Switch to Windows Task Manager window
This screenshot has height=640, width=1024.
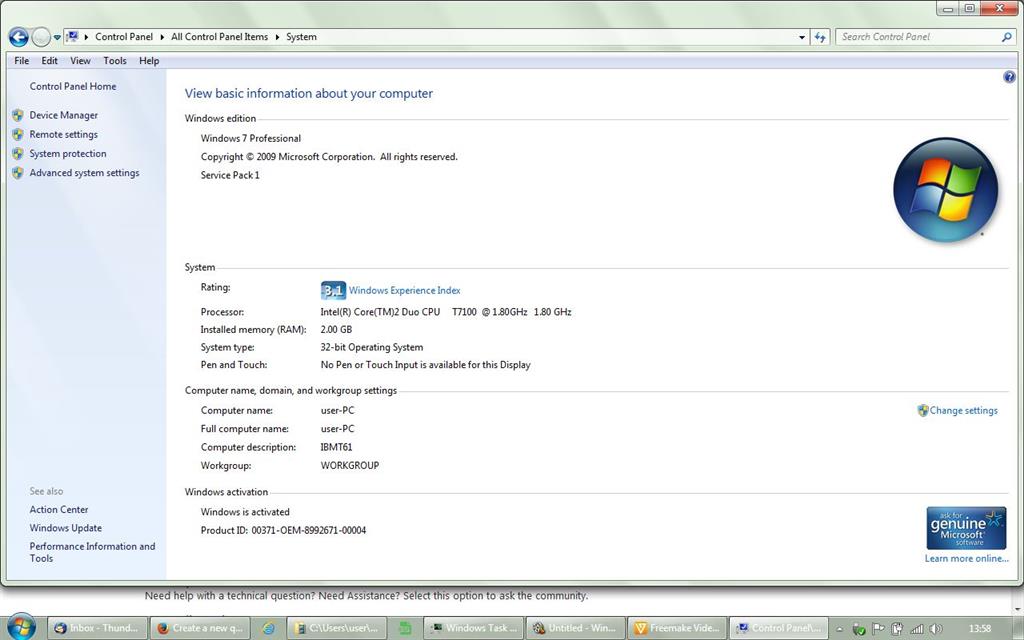pyautogui.click(x=474, y=628)
